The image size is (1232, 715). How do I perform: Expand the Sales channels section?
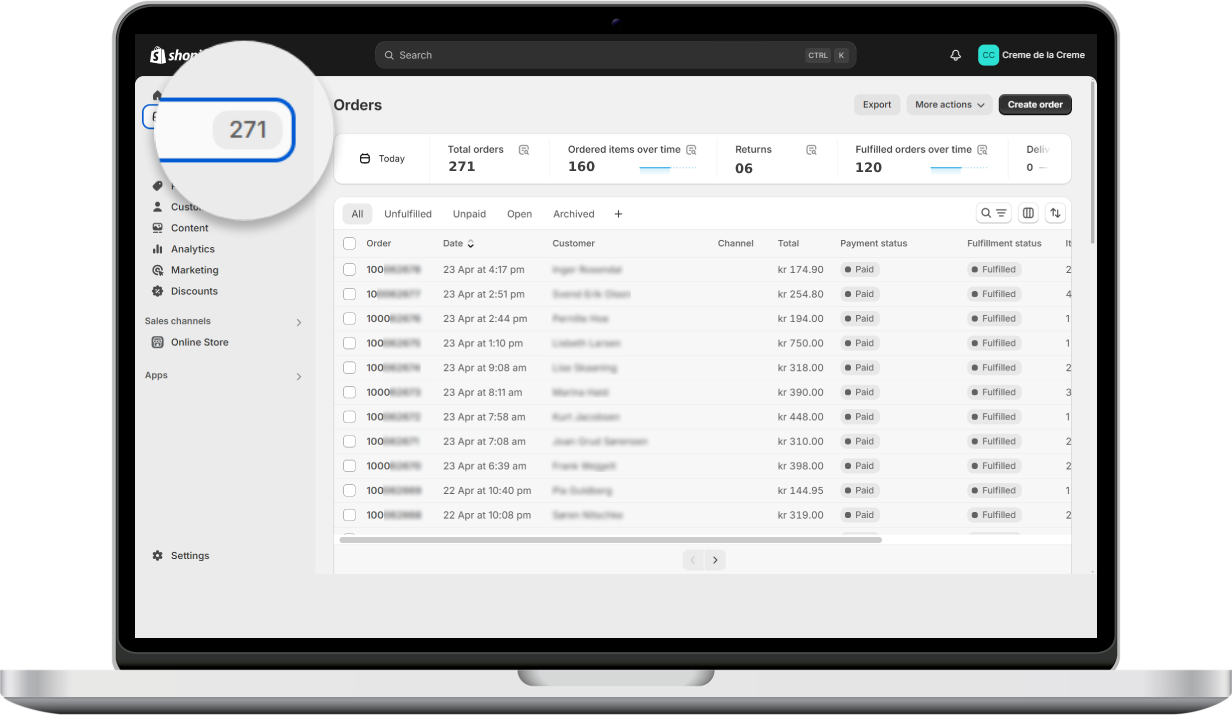[298, 322]
